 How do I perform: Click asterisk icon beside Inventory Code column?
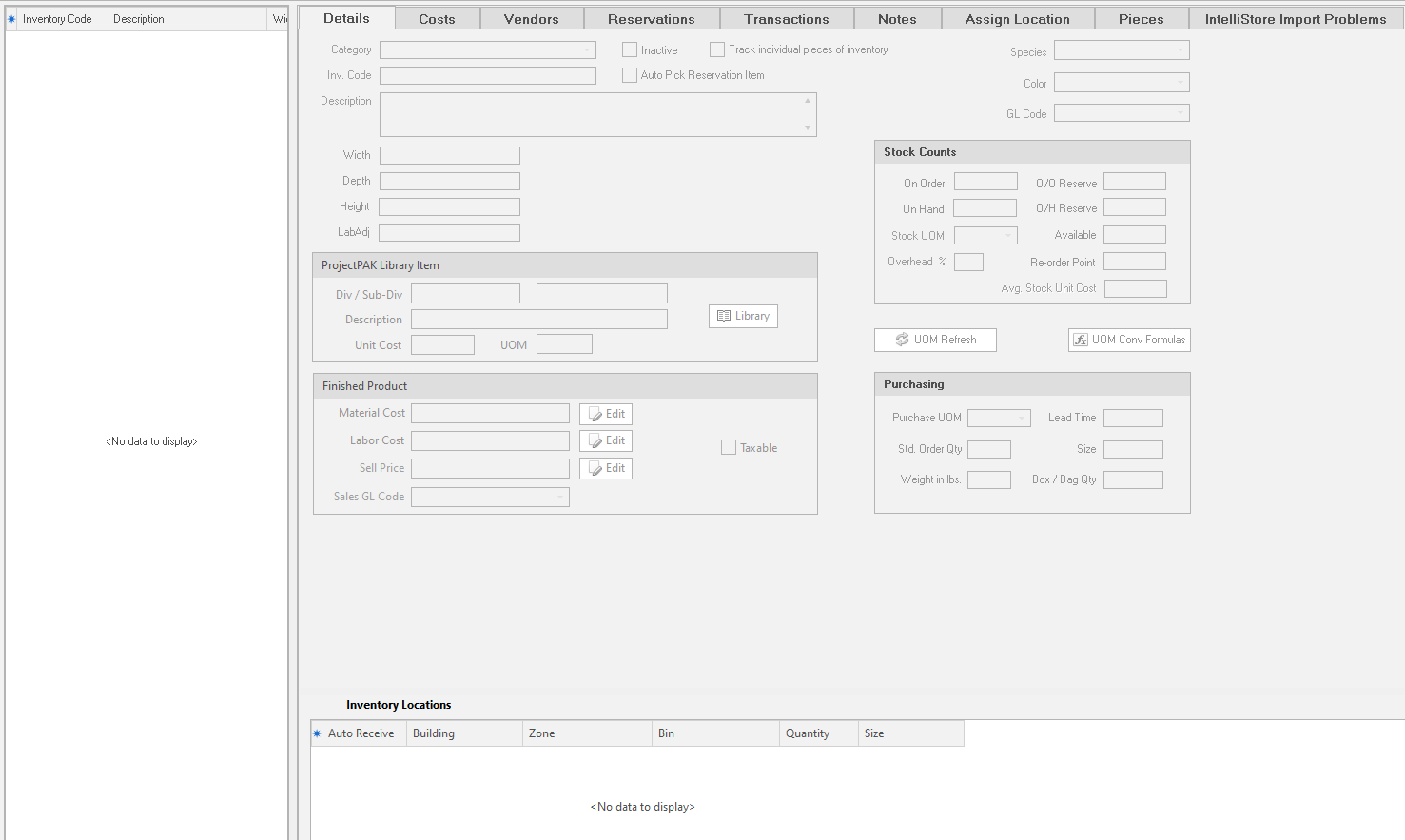coord(11,19)
